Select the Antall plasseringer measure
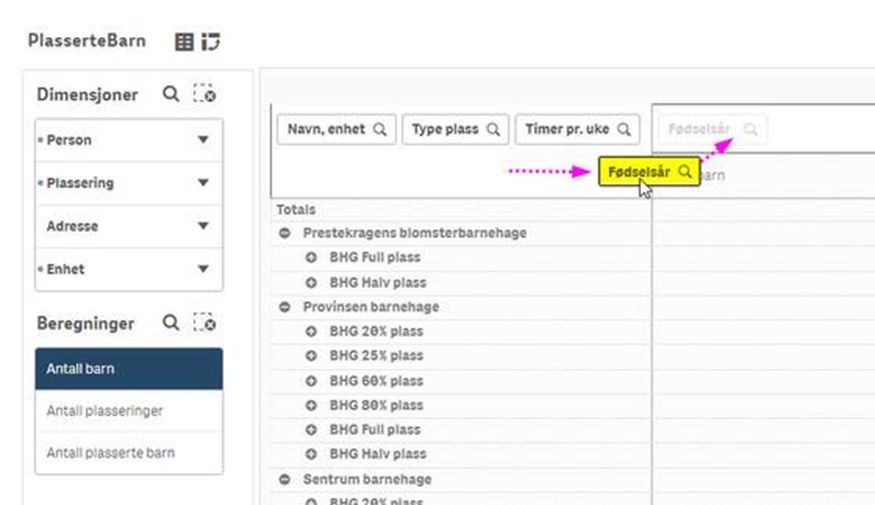875x505 pixels. (x=129, y=411)
